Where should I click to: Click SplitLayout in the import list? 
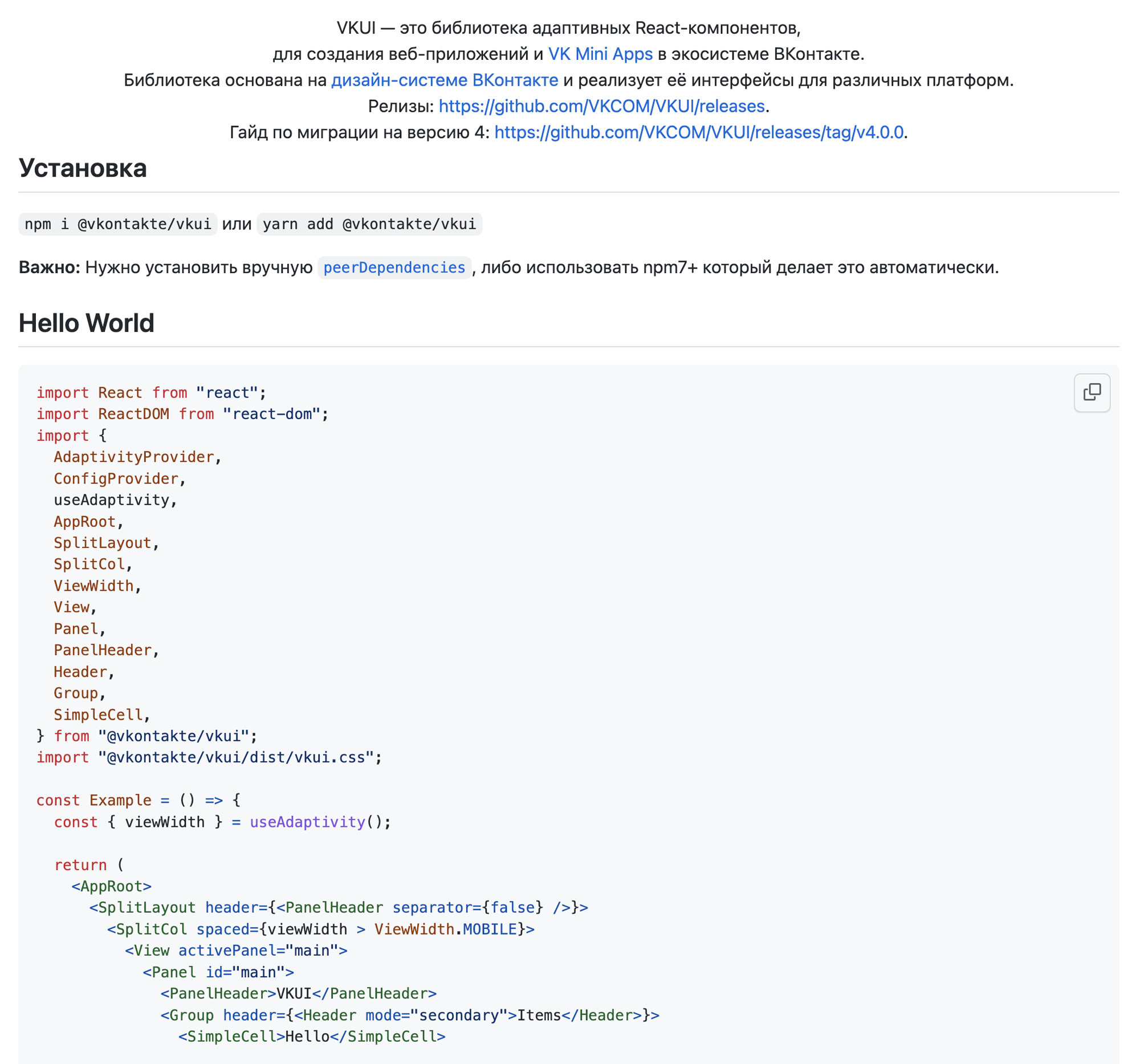(x=103, y=543)
